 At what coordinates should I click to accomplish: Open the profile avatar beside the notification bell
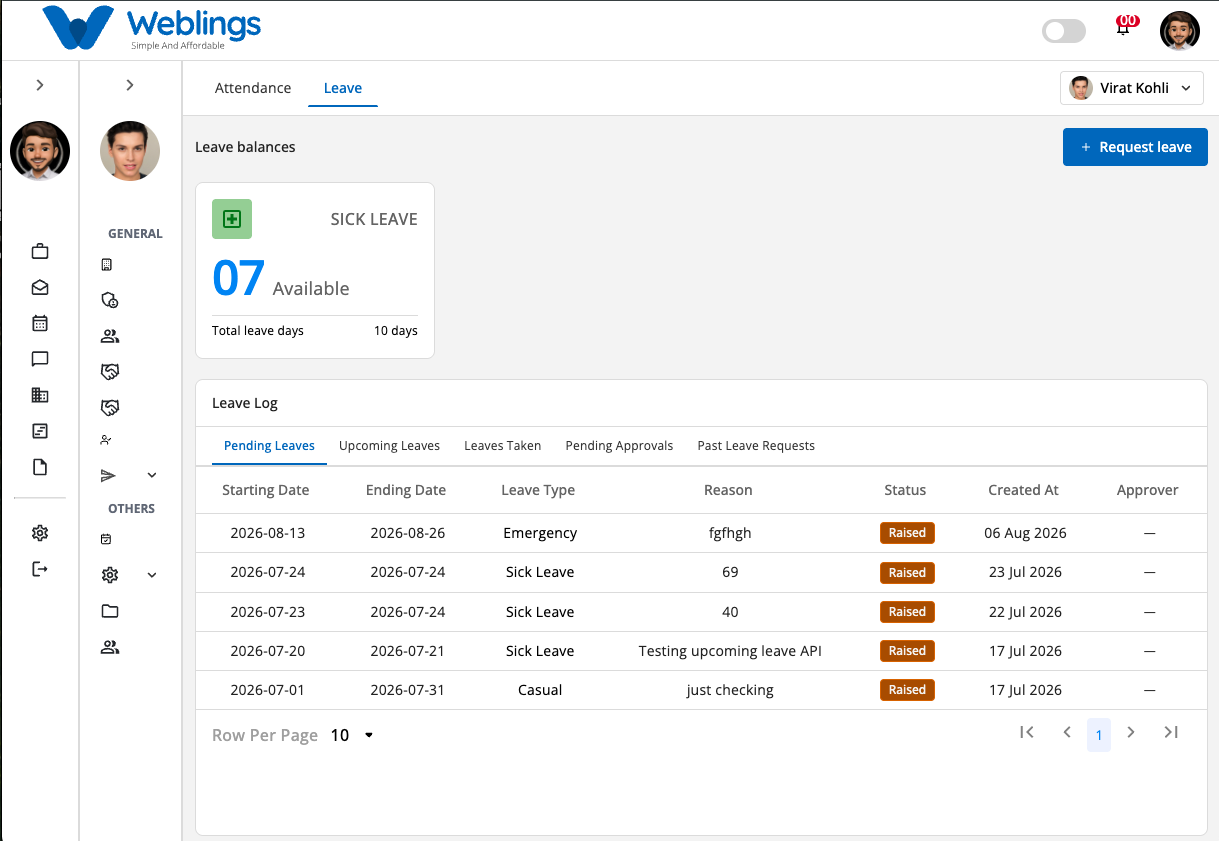[x=1180, y=31]
